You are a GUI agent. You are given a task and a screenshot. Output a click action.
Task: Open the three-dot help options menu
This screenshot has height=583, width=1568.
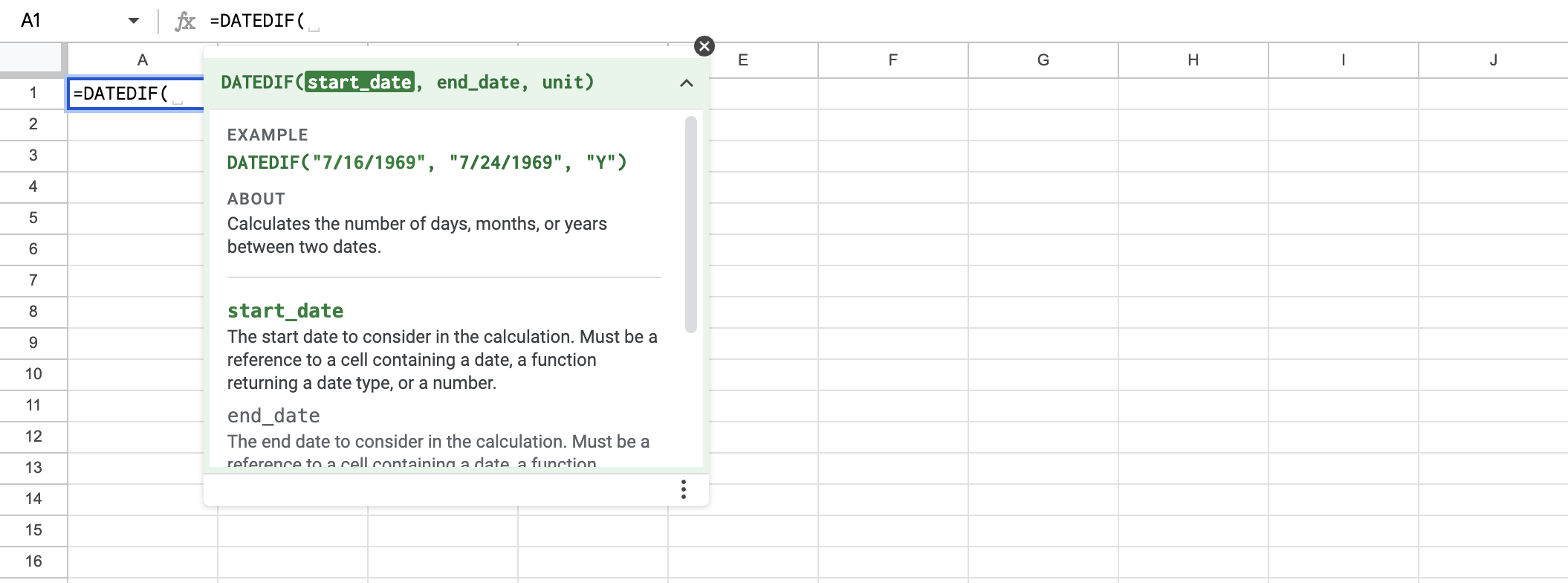(x=684, y=489)
